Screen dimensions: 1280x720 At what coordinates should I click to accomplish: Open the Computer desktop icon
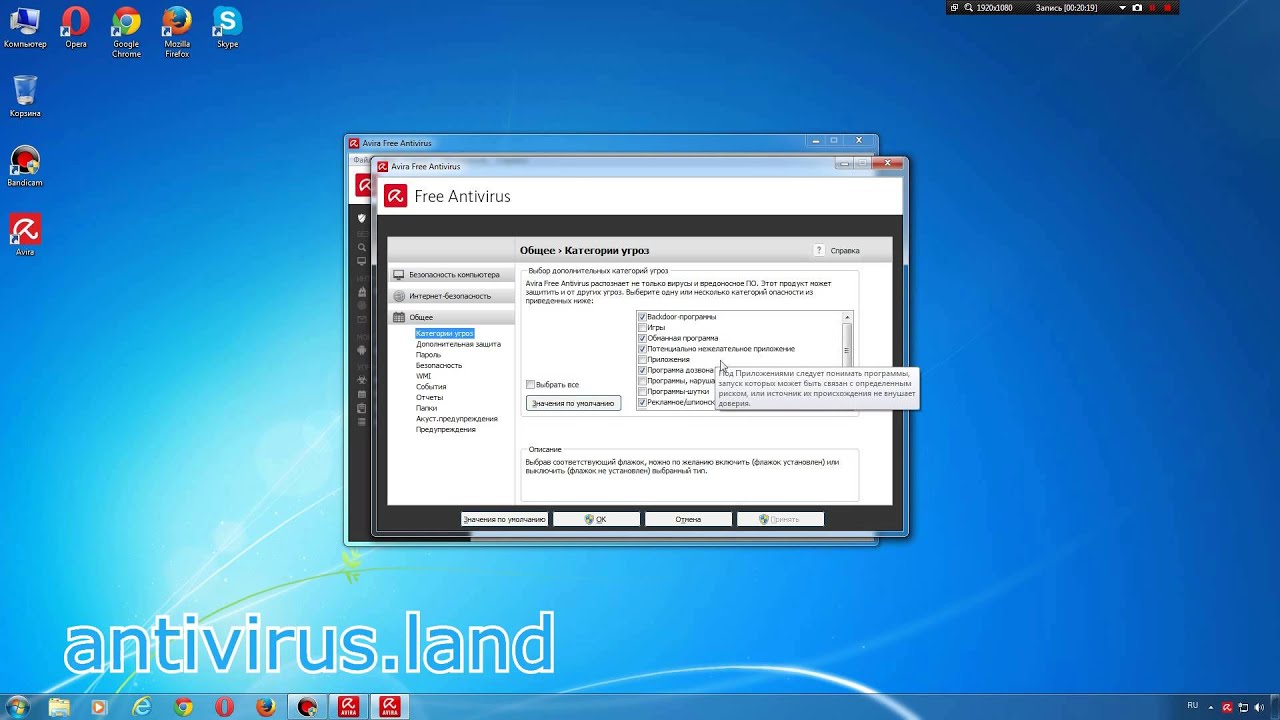coord(25,28)
